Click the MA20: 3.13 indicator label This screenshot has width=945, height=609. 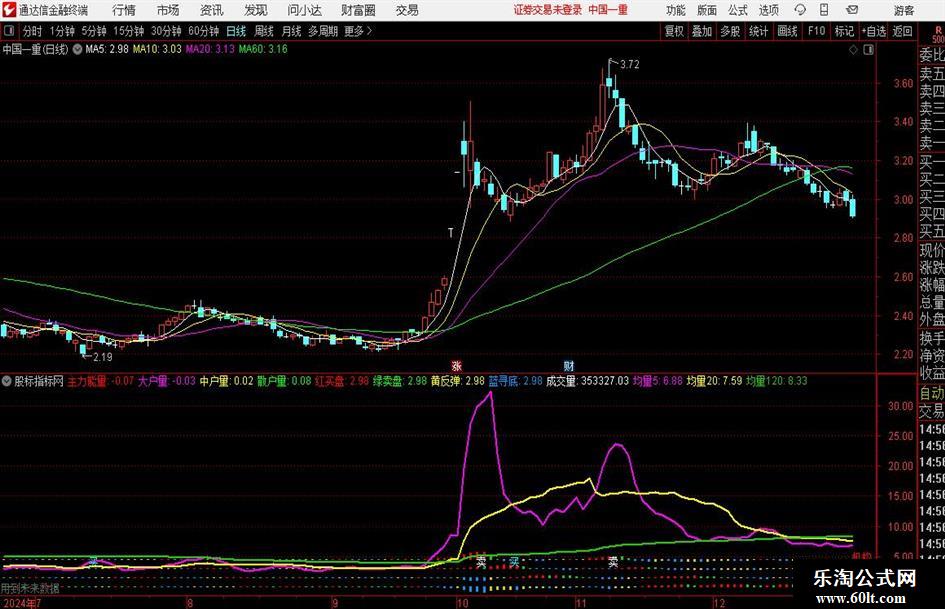[210, 49]
